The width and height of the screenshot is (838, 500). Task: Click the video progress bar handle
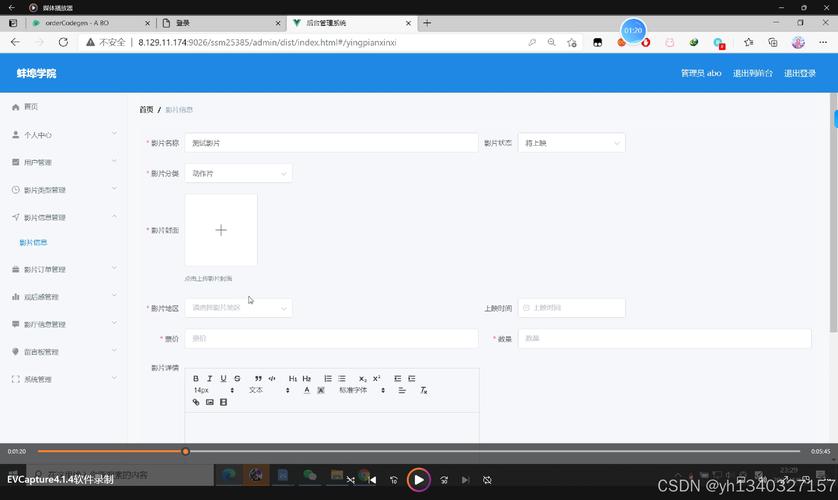click(x=185, y=451)
